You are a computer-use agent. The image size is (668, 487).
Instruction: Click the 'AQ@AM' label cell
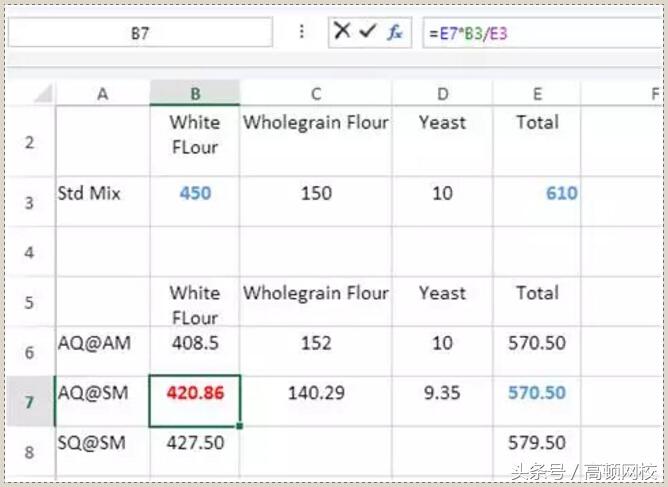click(103, 352)
